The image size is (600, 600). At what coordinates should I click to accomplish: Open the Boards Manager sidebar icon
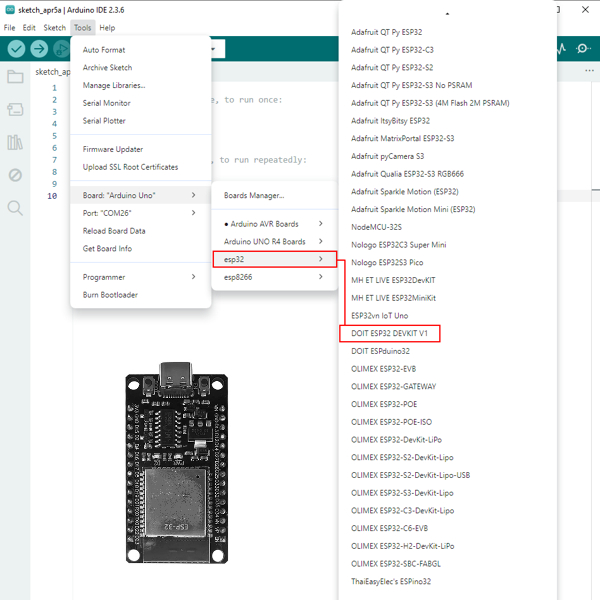[15, 109]
